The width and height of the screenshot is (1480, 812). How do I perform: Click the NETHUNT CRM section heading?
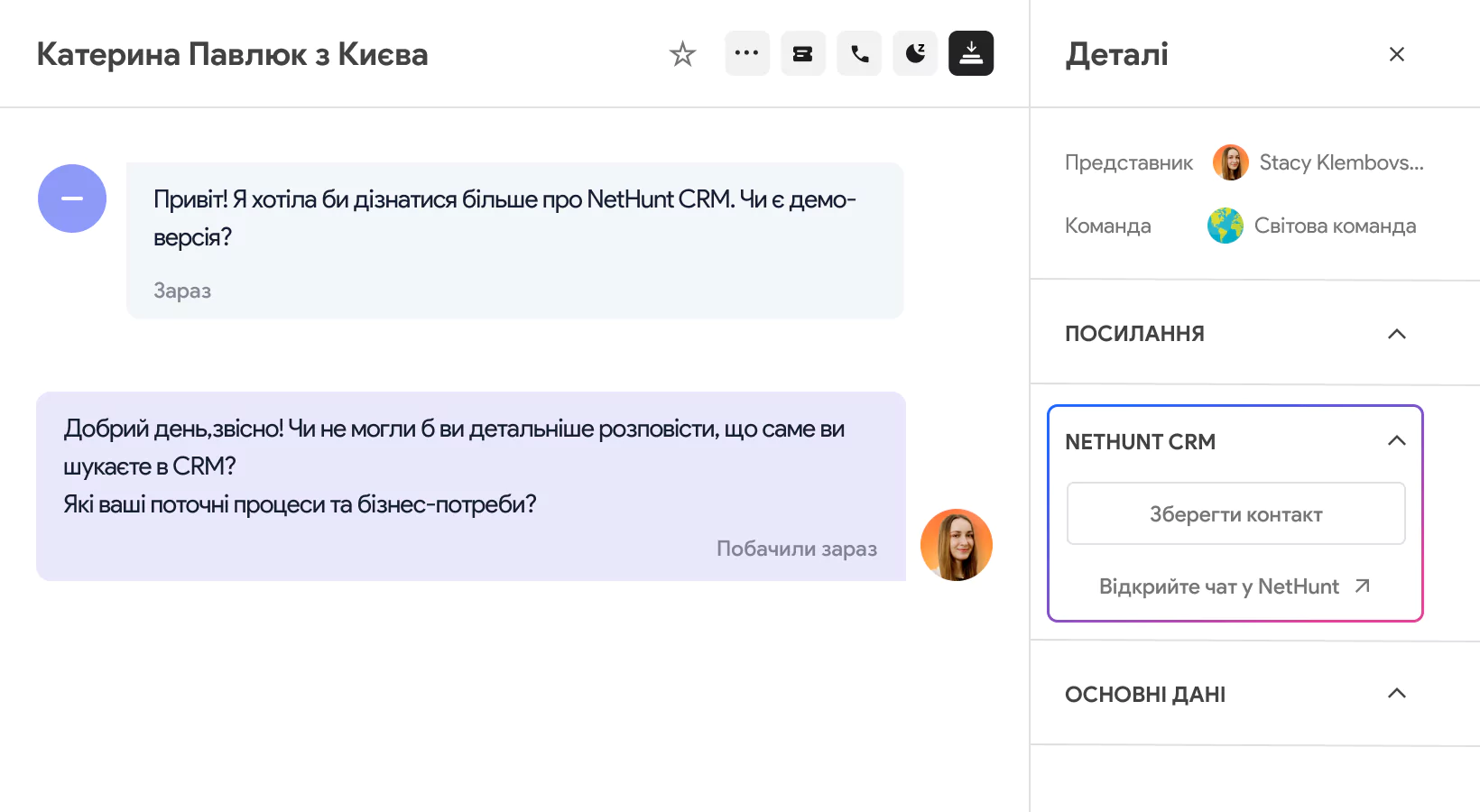click(1140, 442)
